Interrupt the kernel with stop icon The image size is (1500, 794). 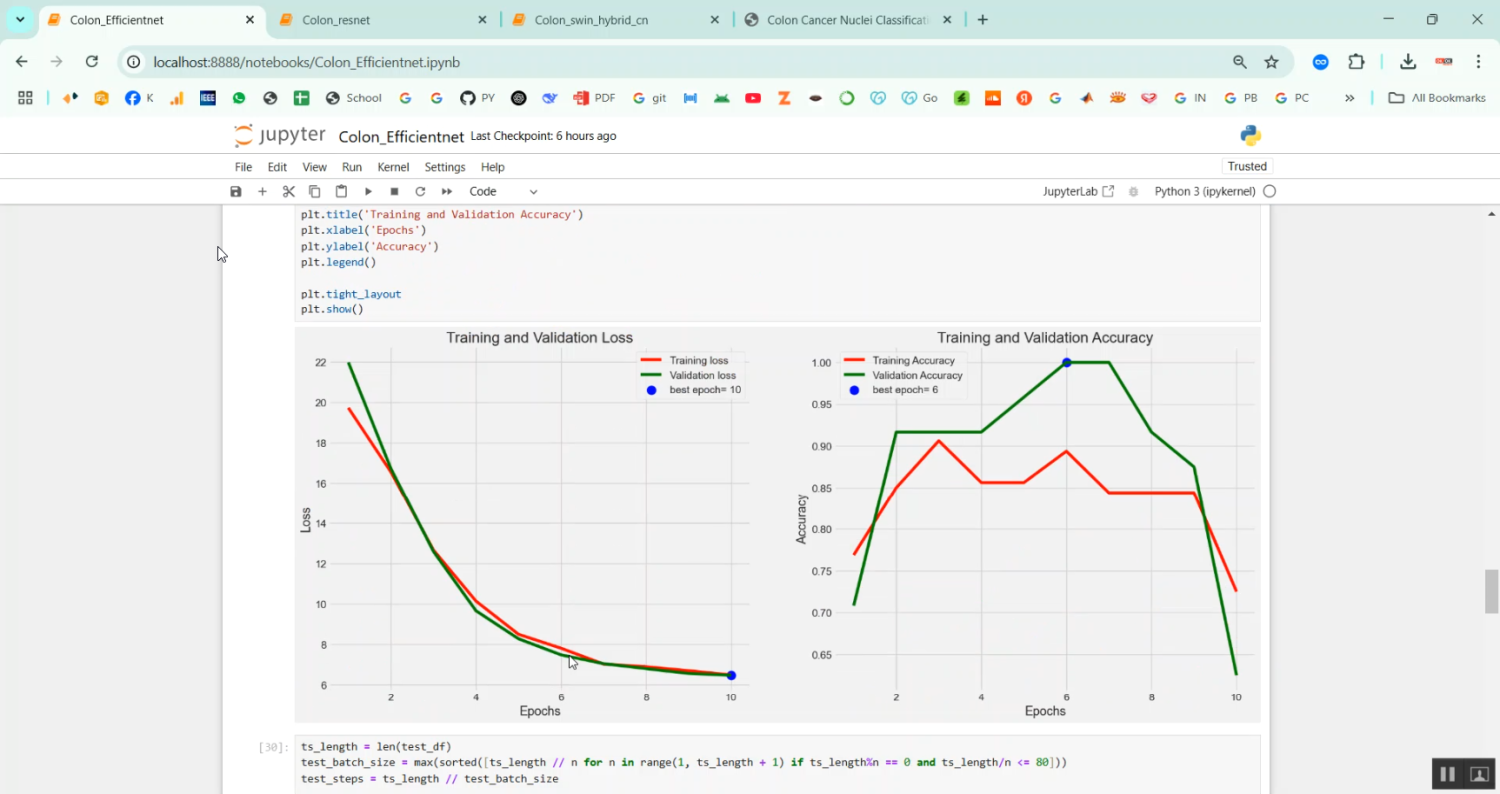394,191
